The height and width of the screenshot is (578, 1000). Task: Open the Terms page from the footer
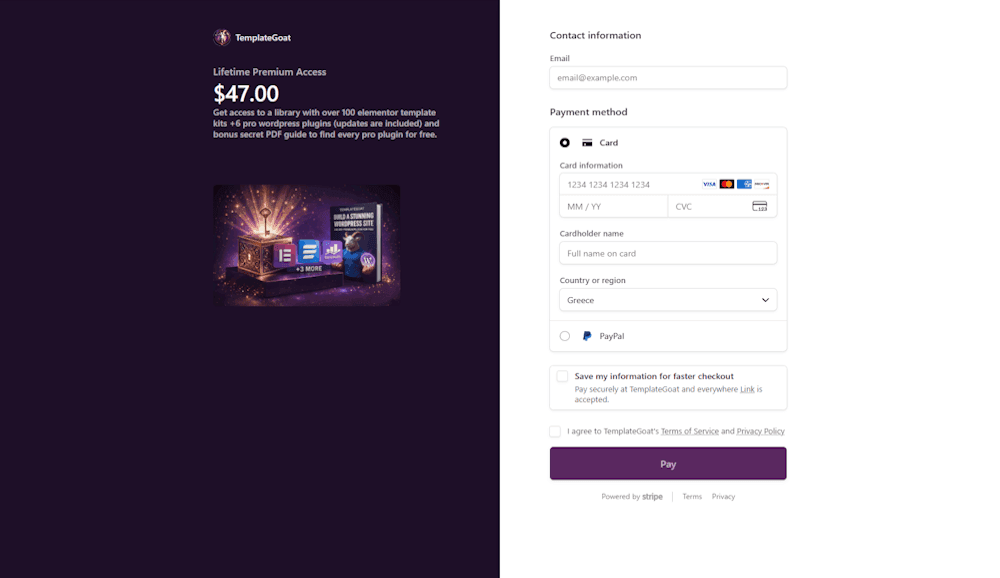(x=691, y=496)
